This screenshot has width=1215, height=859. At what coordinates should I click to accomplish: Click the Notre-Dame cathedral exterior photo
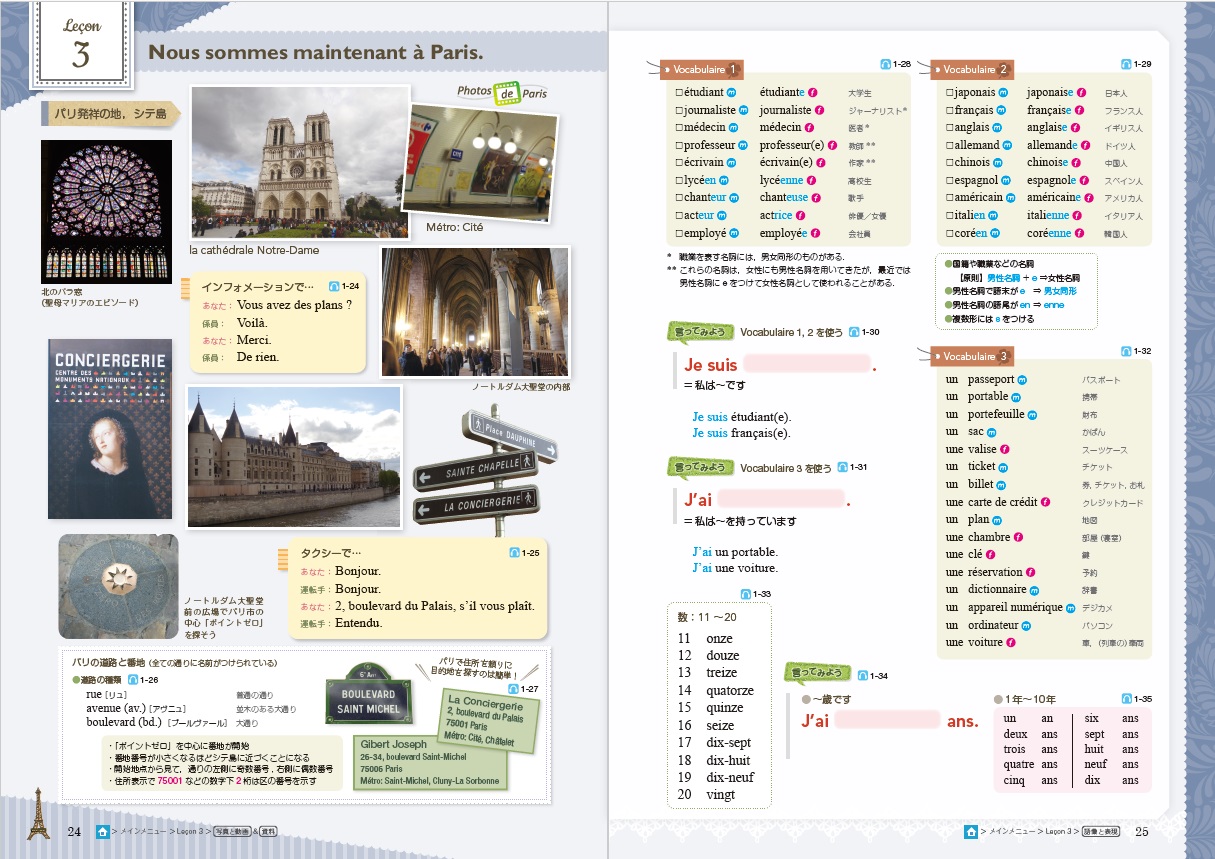point(299,162)
